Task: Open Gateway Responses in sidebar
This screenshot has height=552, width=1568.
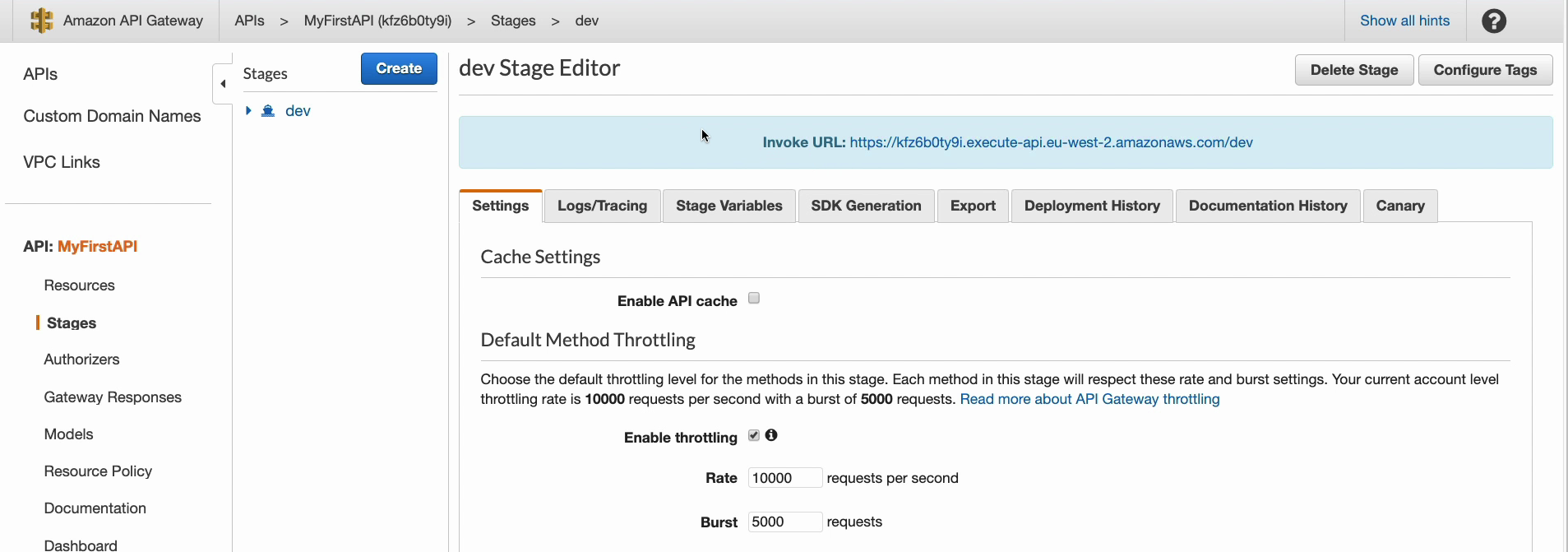Action: (x=113, y=397)
